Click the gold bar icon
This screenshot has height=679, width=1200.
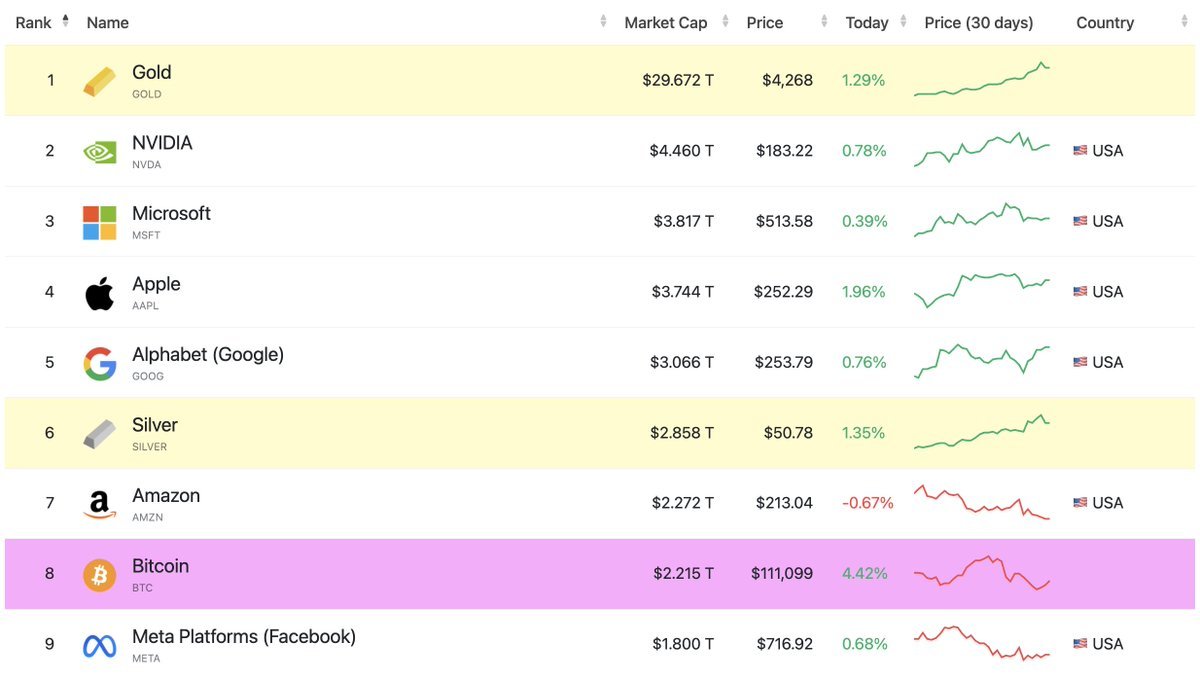(98, 79)
